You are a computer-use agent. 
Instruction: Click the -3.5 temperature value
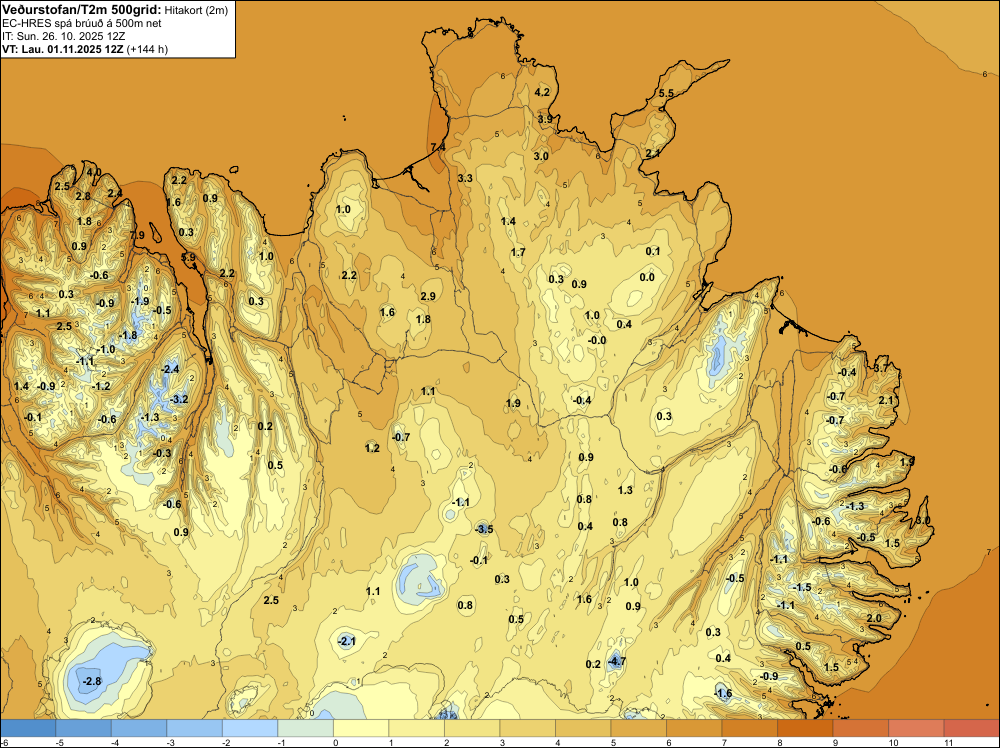[484, 529]
